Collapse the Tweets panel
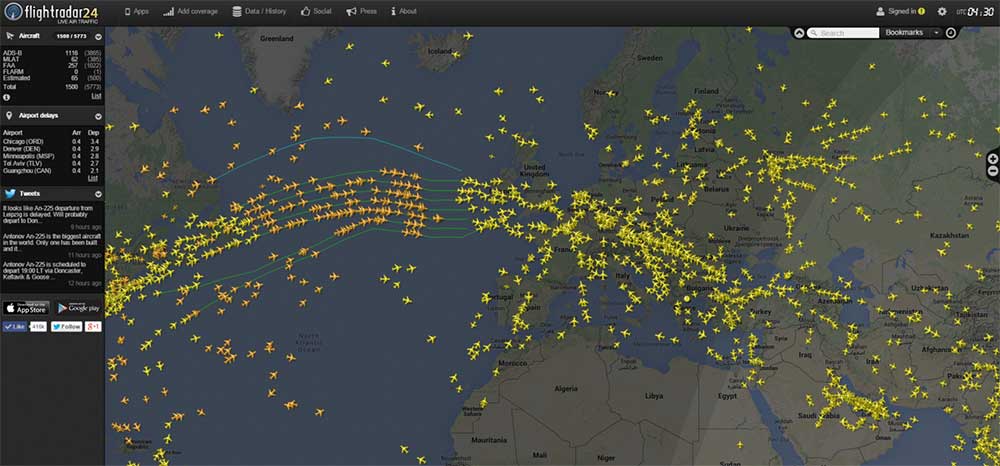 point(98,193)
